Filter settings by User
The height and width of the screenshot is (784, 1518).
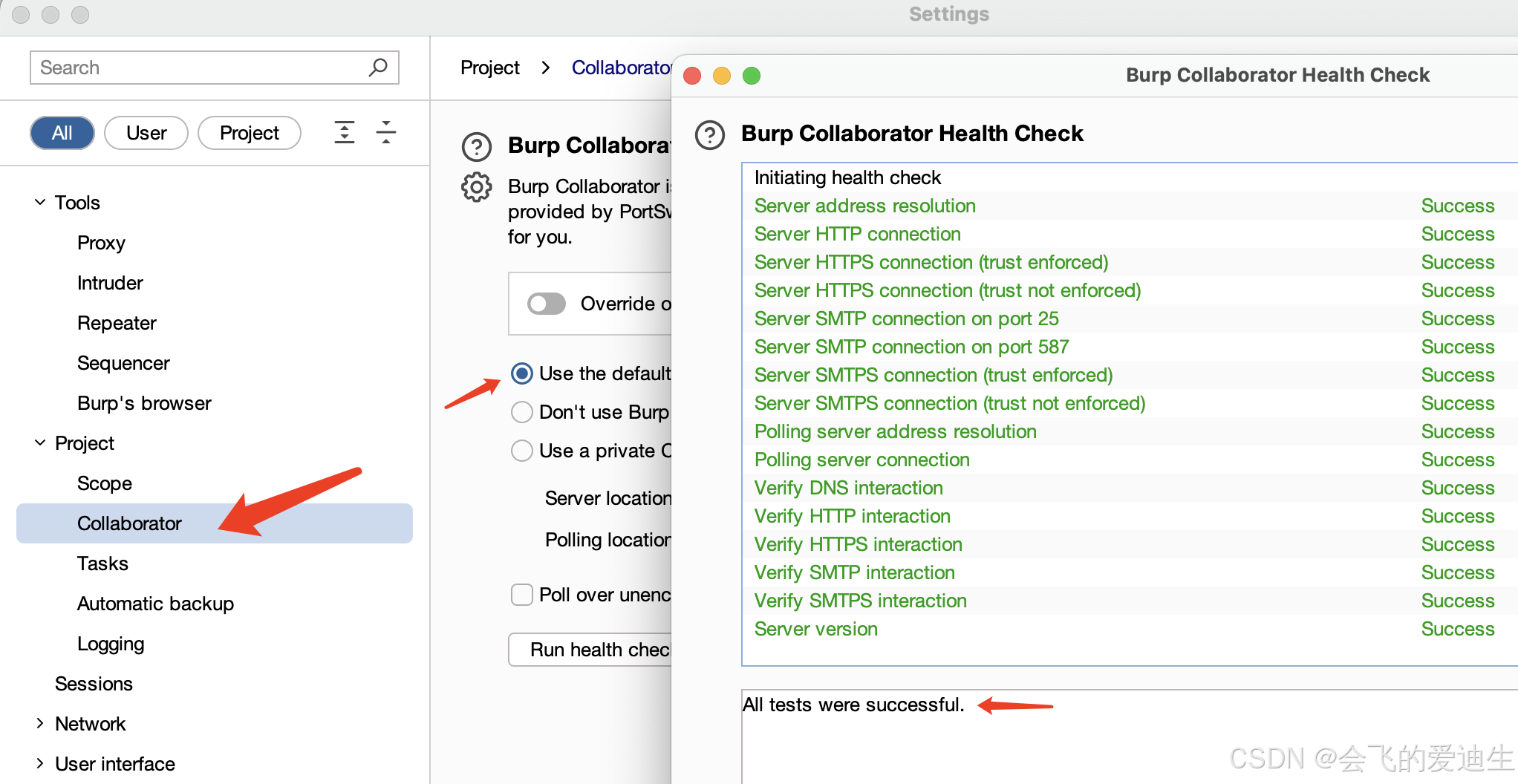click(146, 133)
